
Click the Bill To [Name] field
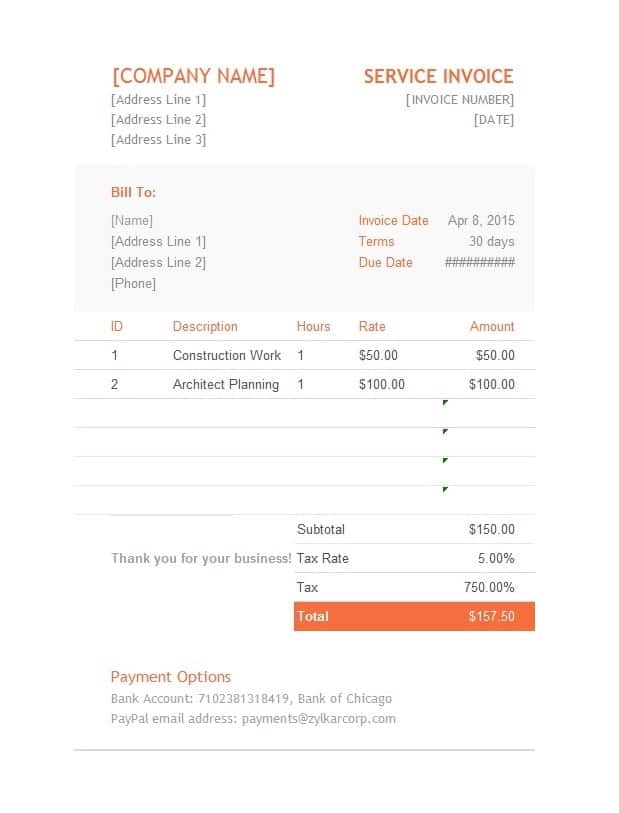click(x=132, y=221)
